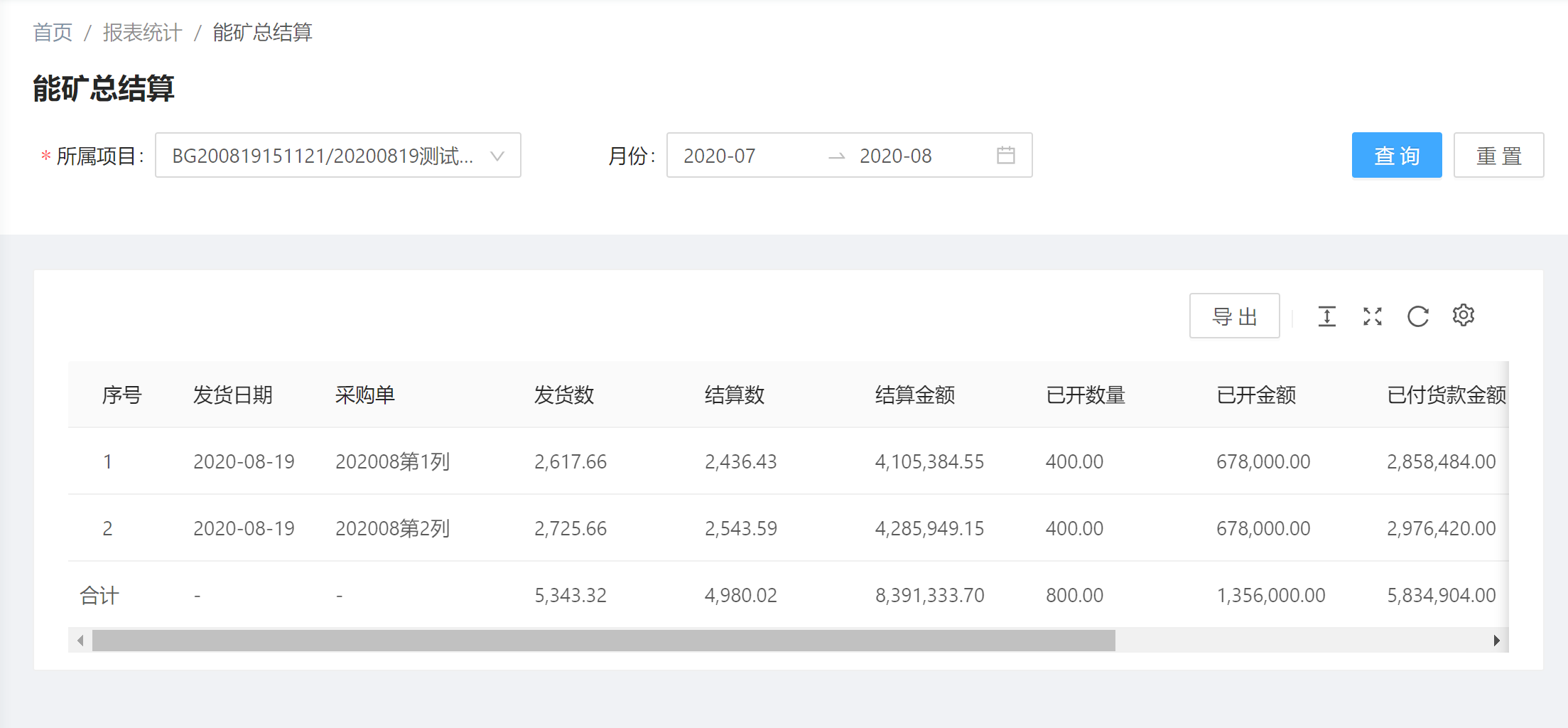Click the scrollbar left arrow

80,641
